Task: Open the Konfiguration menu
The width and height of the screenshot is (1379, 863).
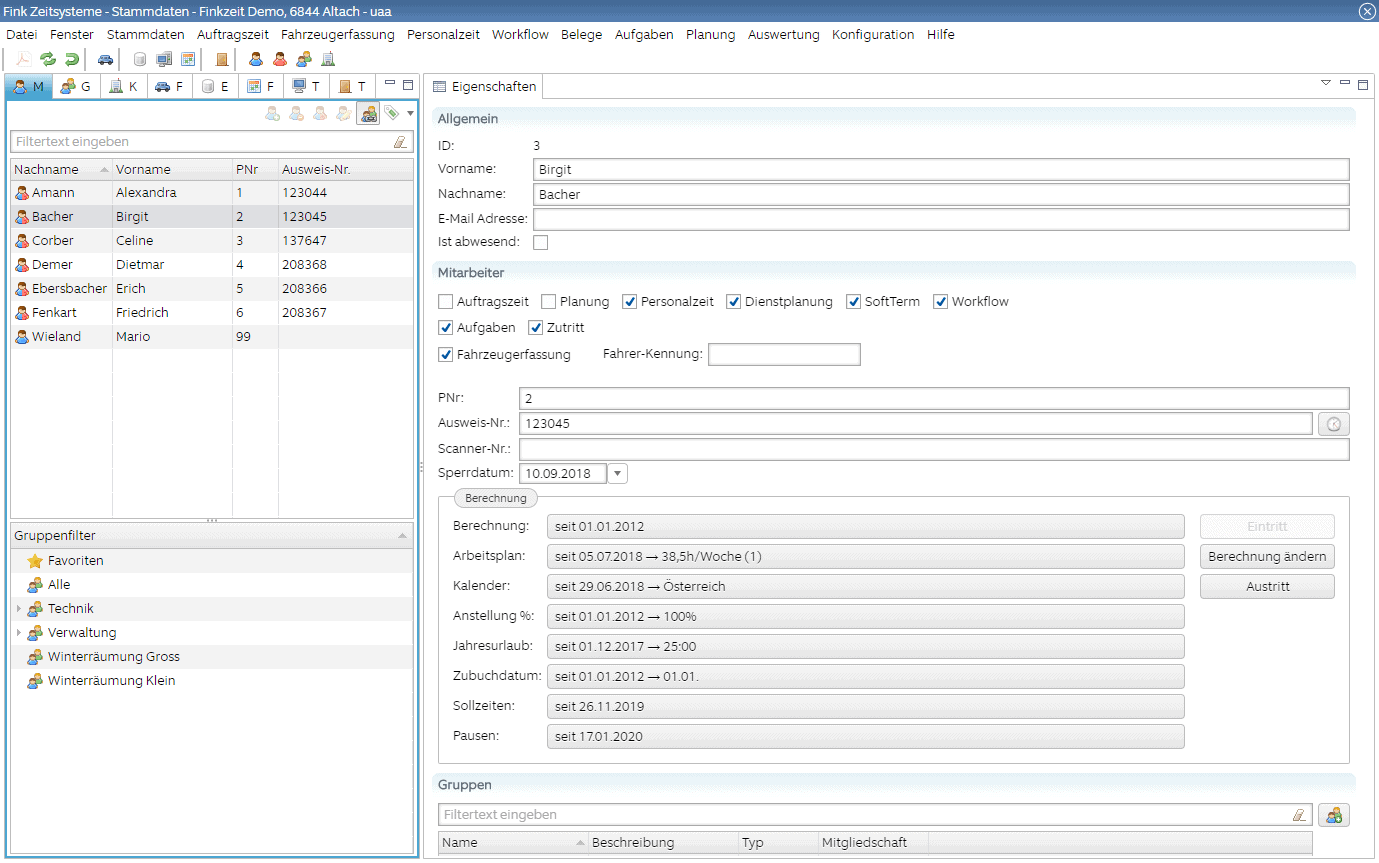Action: [872, 34]
